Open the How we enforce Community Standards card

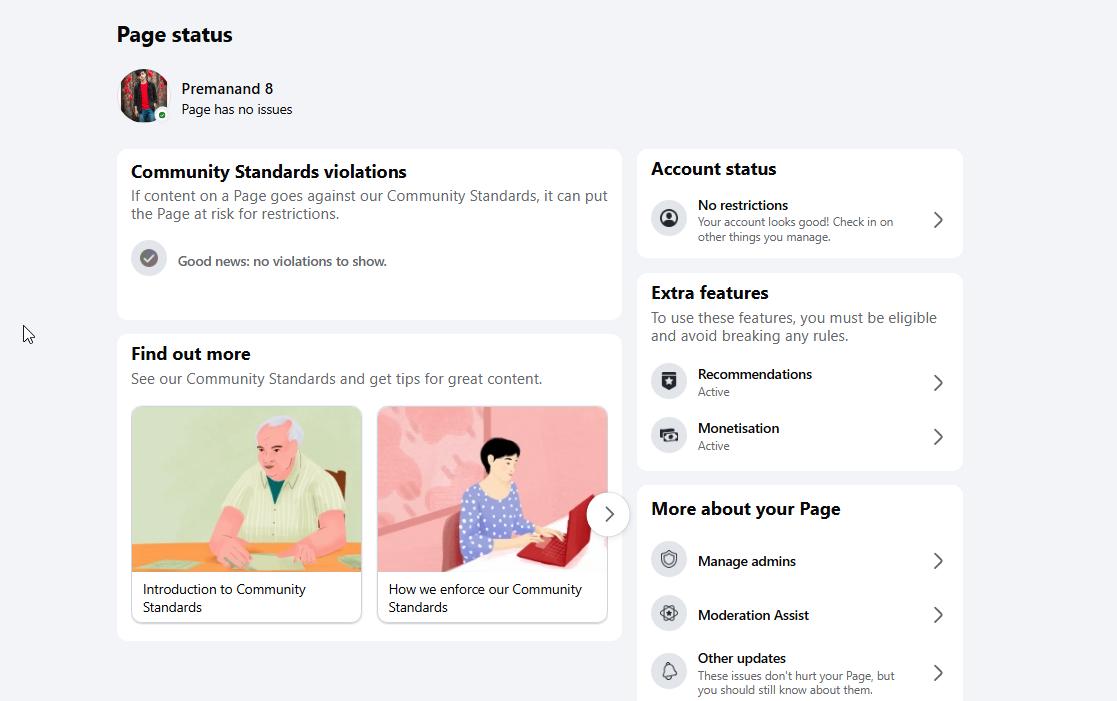(492, 514)
